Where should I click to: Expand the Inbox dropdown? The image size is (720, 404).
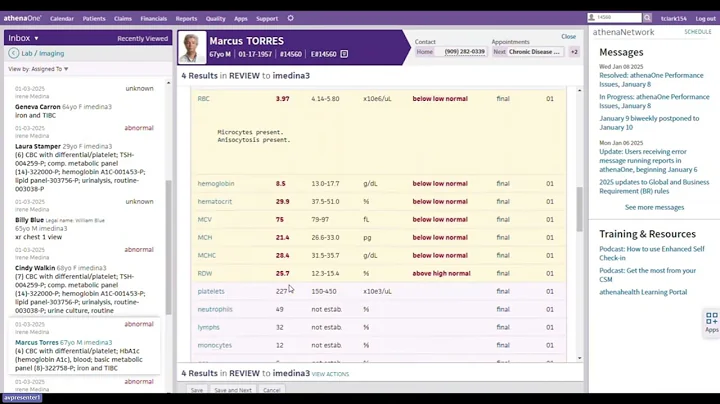[23, 38]
